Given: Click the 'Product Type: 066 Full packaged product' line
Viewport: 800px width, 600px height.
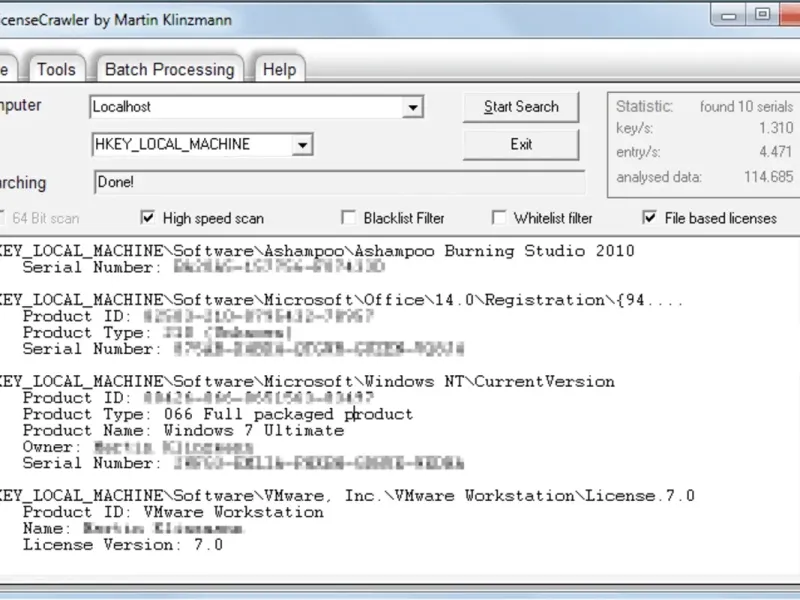Looking at the screenshot, I should [x=218, y=414].
